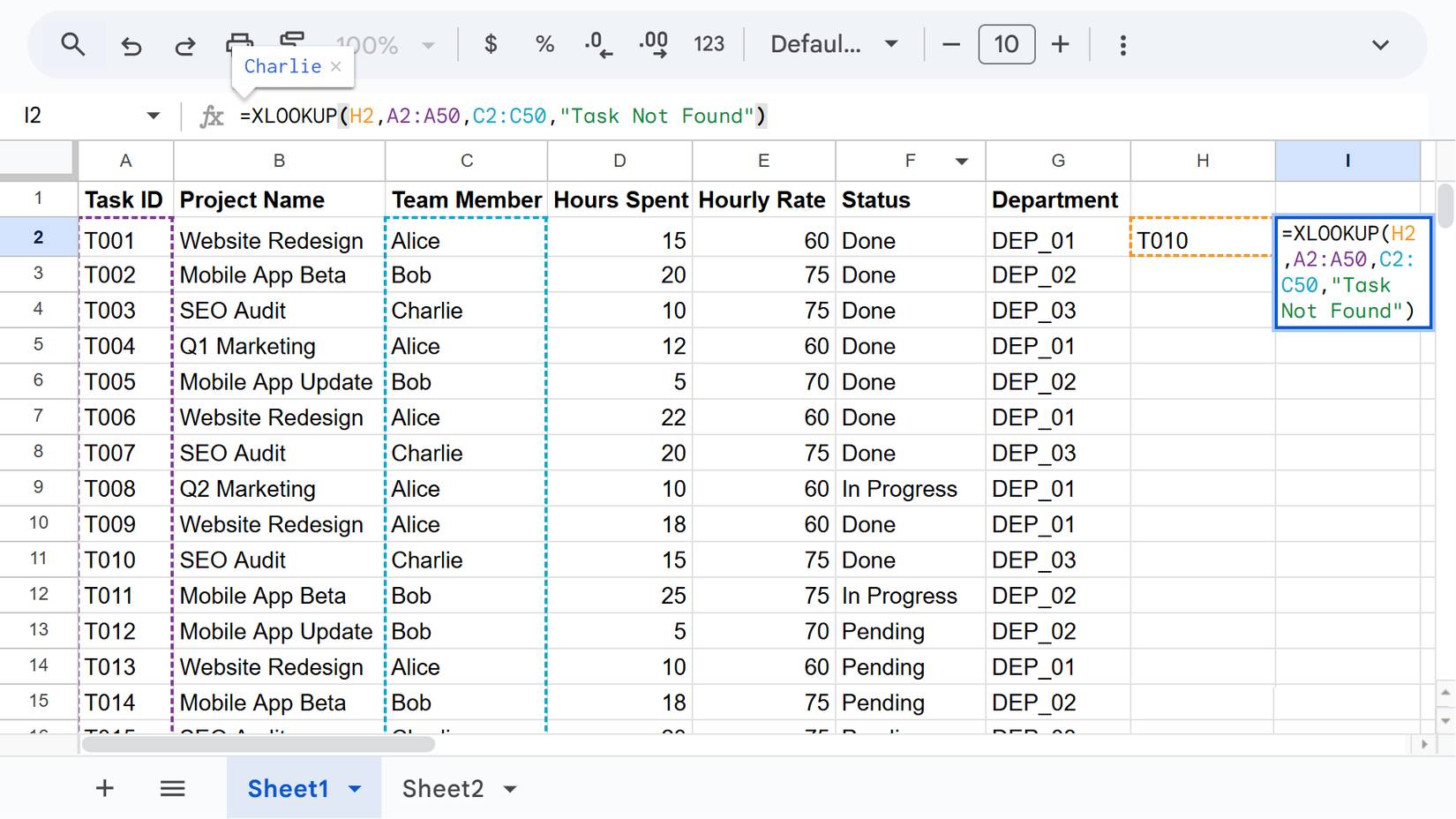Click the search magnifier icon

[x=72, y=44]
